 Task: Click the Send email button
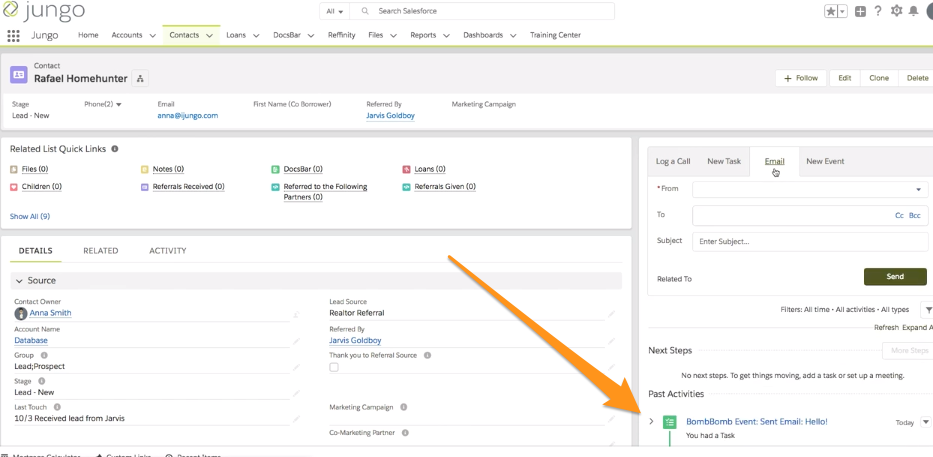tap(895, 277)
